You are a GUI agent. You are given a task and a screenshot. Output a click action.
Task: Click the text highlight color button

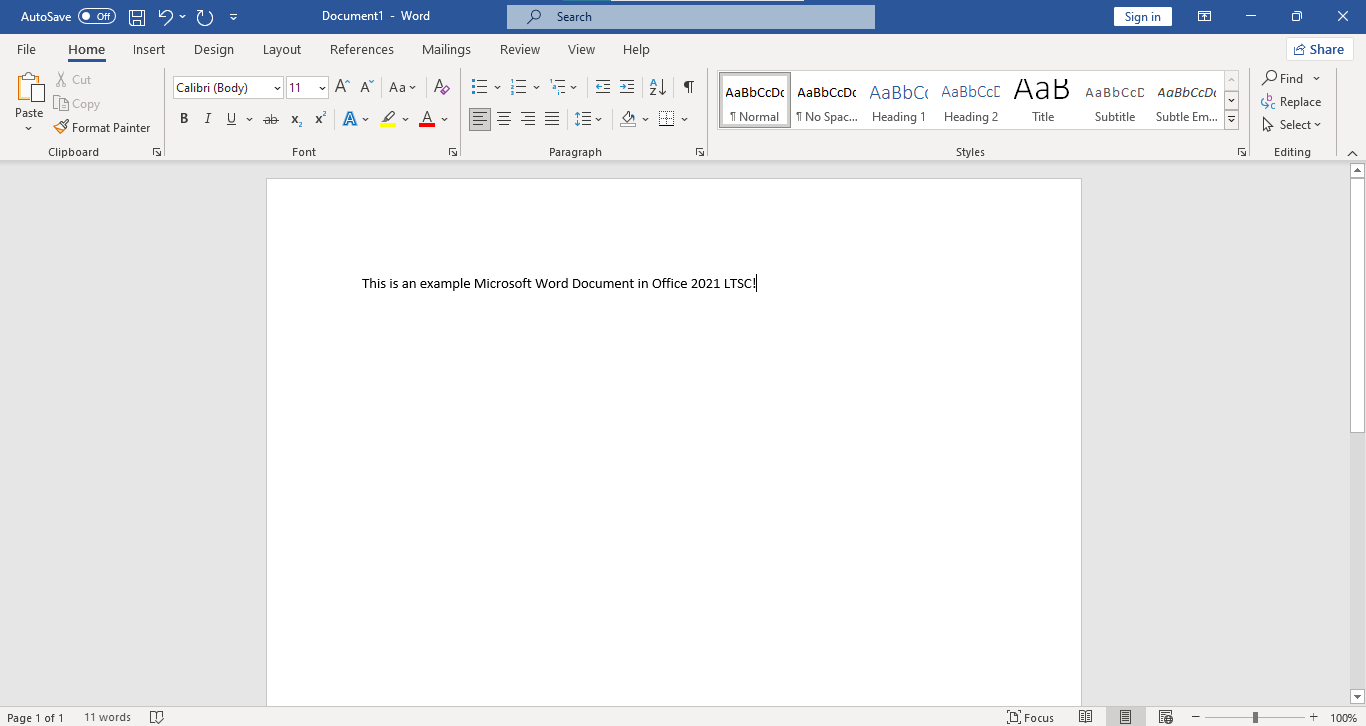[388, 119]
